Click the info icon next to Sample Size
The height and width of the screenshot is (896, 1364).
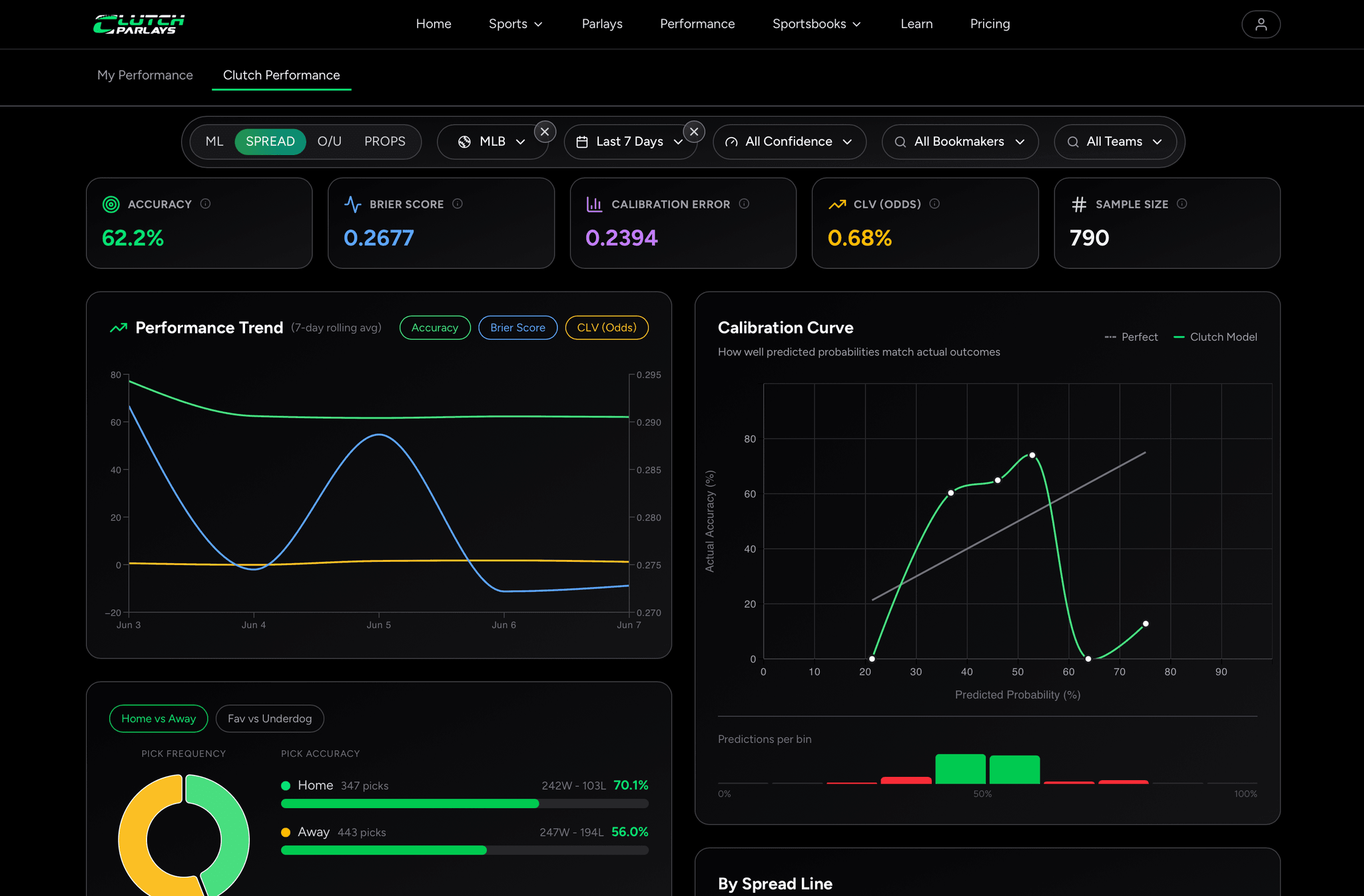[x=1182, y=204]
